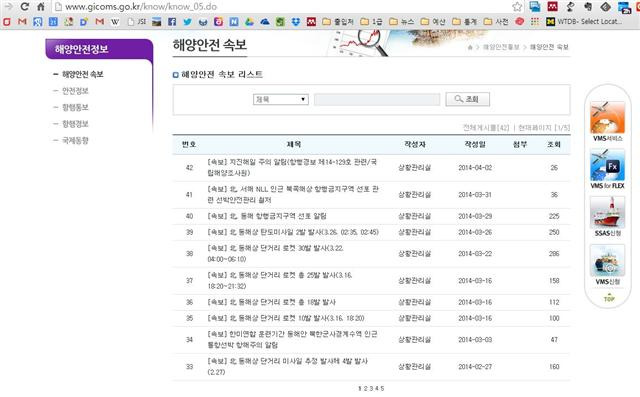Viewport: 640px width, 397px height.
Task: Open post 33 about 미사일 추정 발사체 4발
Action: click(288, 366)
